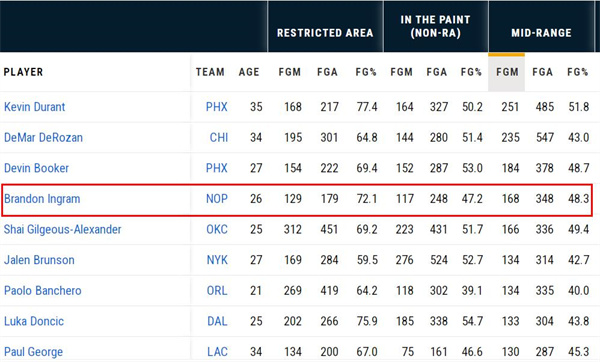Sort table by TEAM column header
600x362 pixels.
tap(210, 72)
